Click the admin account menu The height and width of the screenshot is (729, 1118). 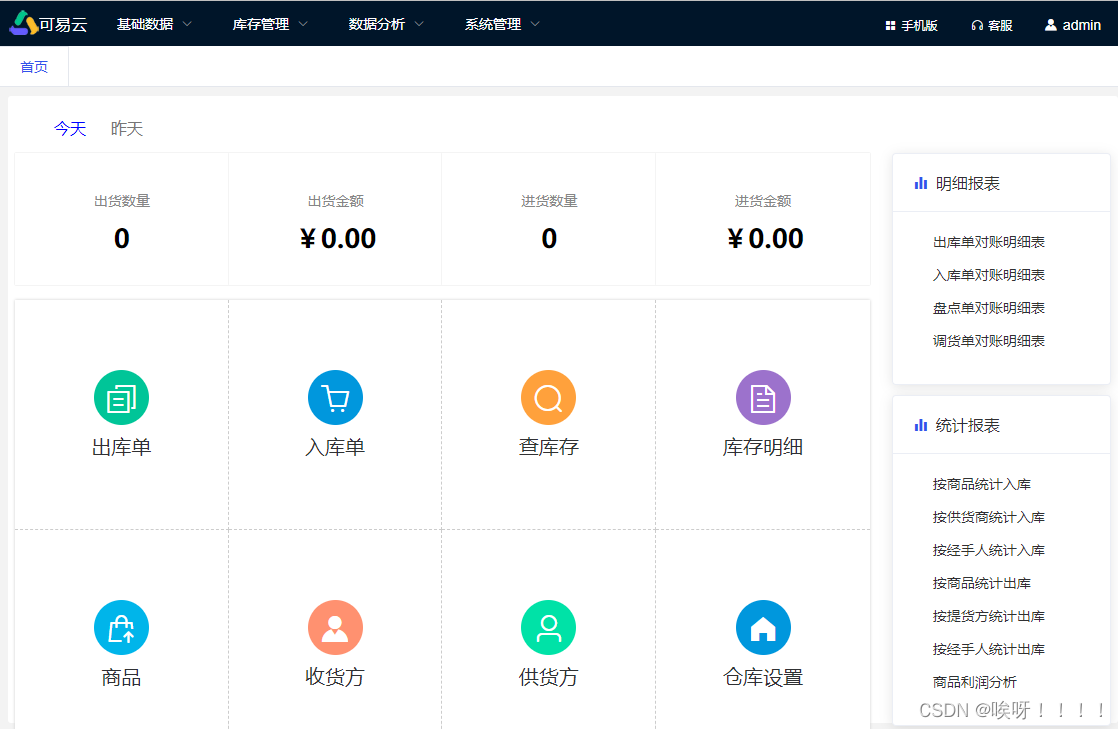[x=1072, y=24]
